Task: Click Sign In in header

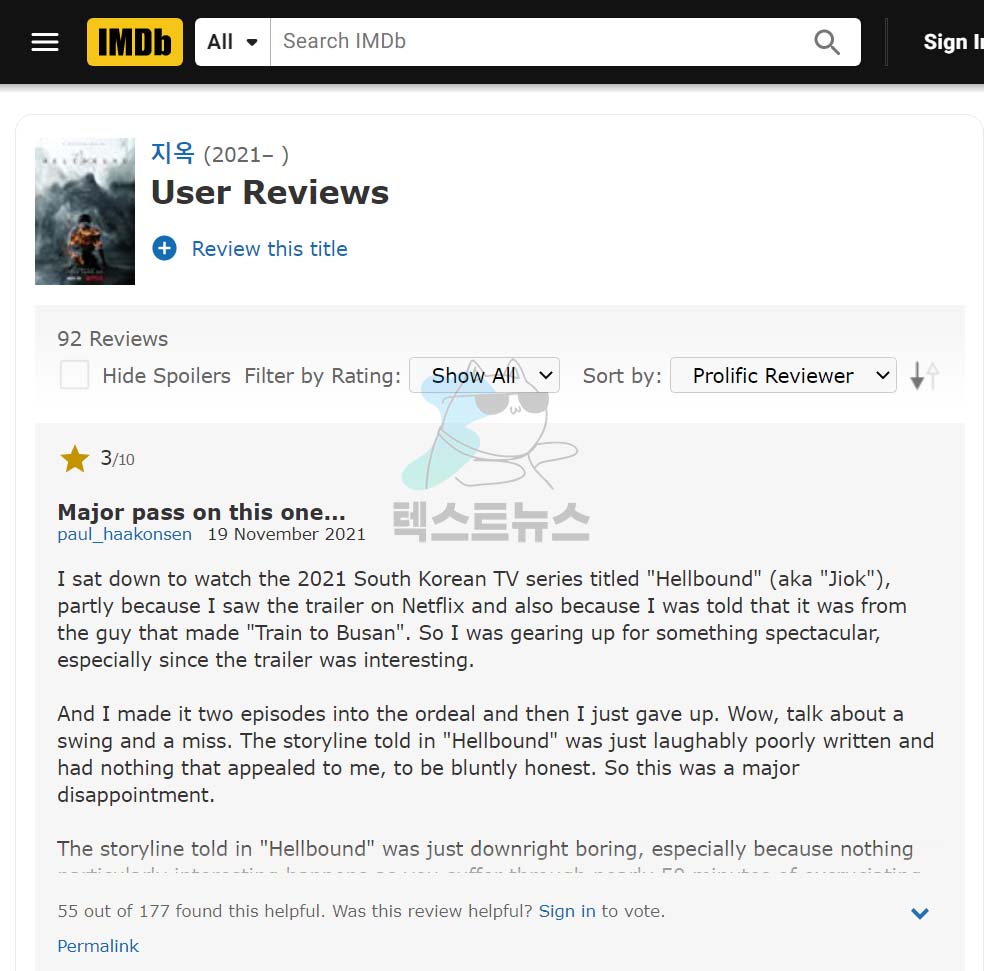Action: pos(953,42)
